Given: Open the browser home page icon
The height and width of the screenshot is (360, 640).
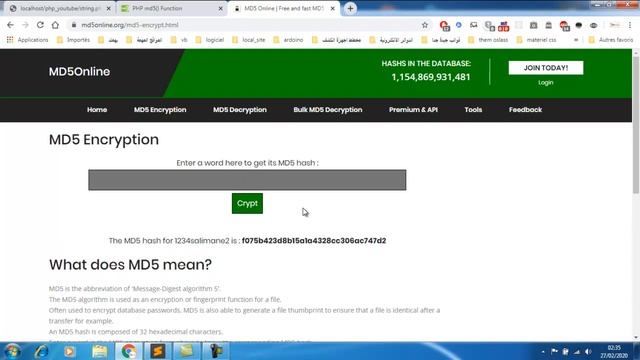Looking at the screenshot, I should 55,25.
